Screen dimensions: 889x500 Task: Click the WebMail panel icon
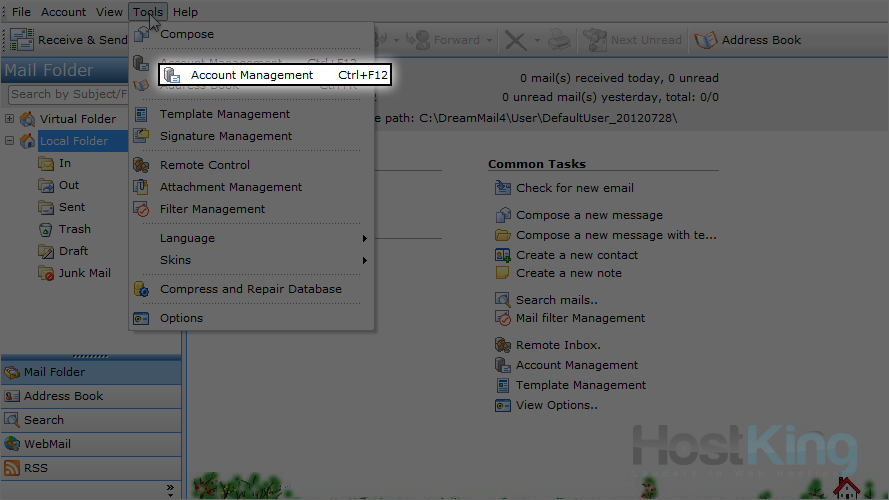tap(12, 444)
